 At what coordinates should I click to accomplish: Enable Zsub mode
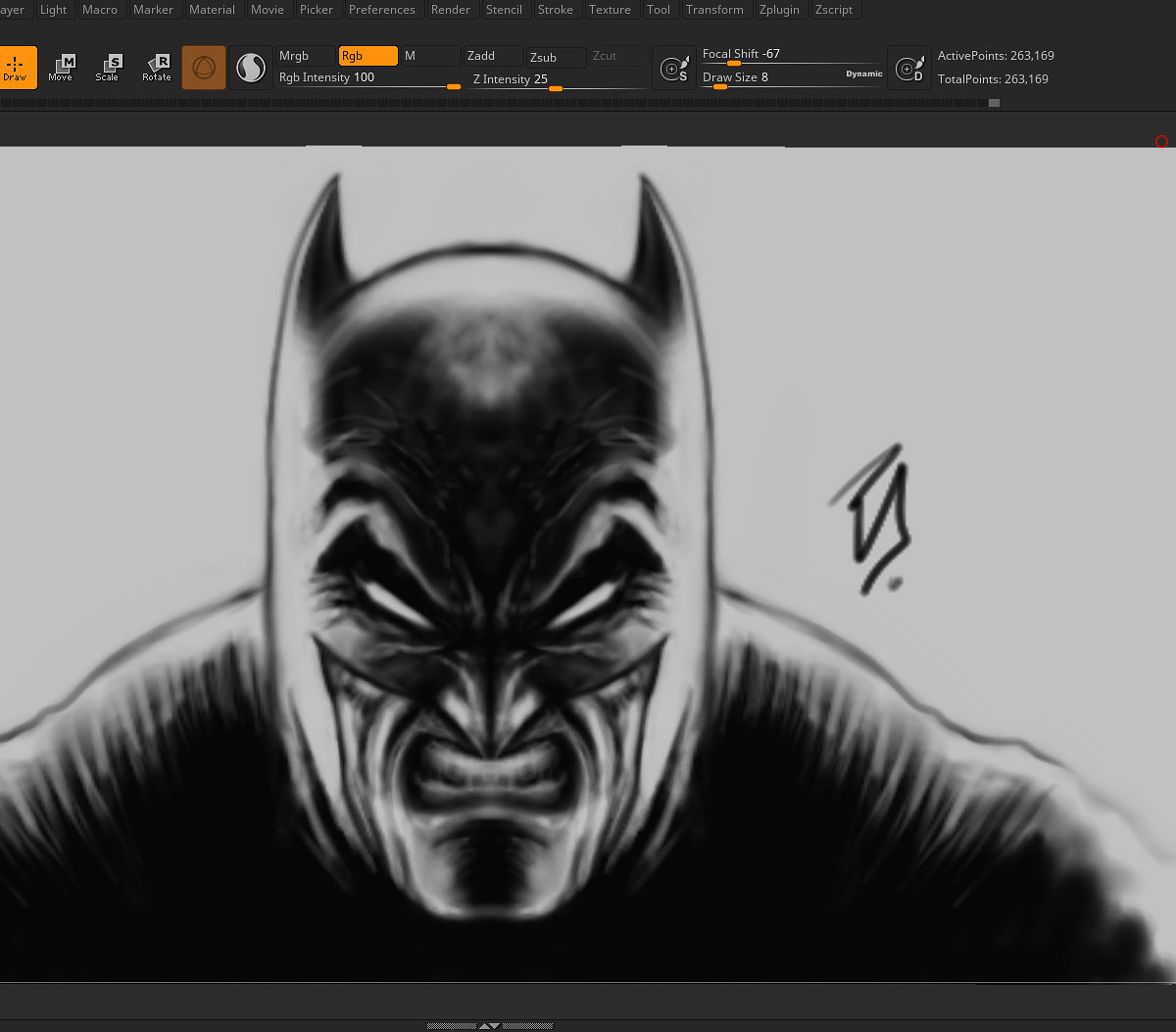556,57
